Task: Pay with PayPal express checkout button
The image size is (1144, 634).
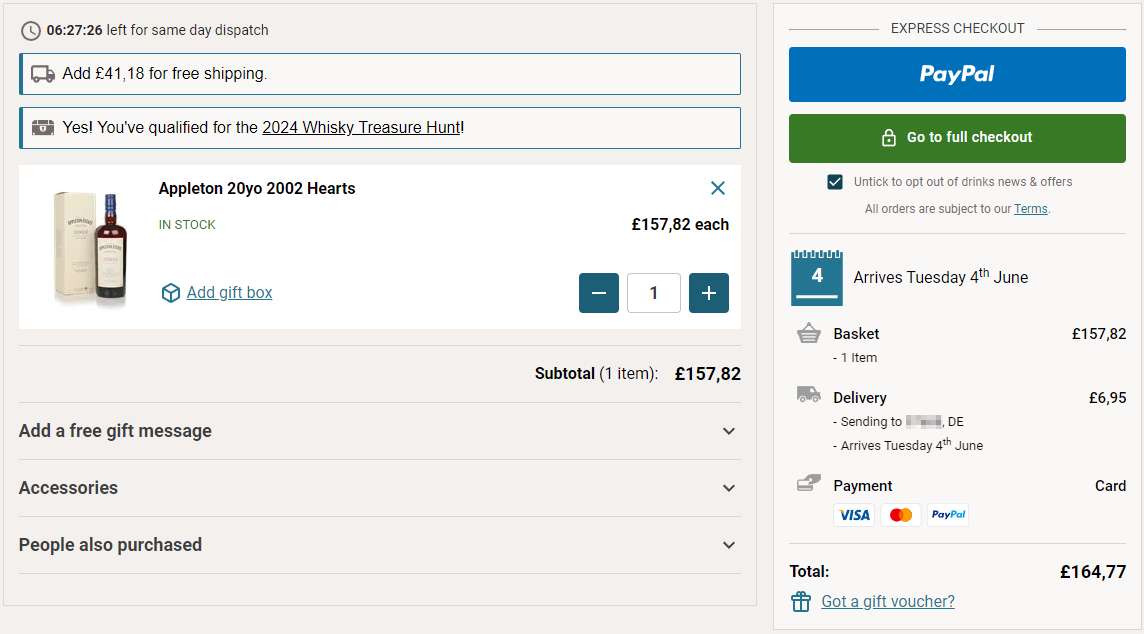Action: click(957, 74)
